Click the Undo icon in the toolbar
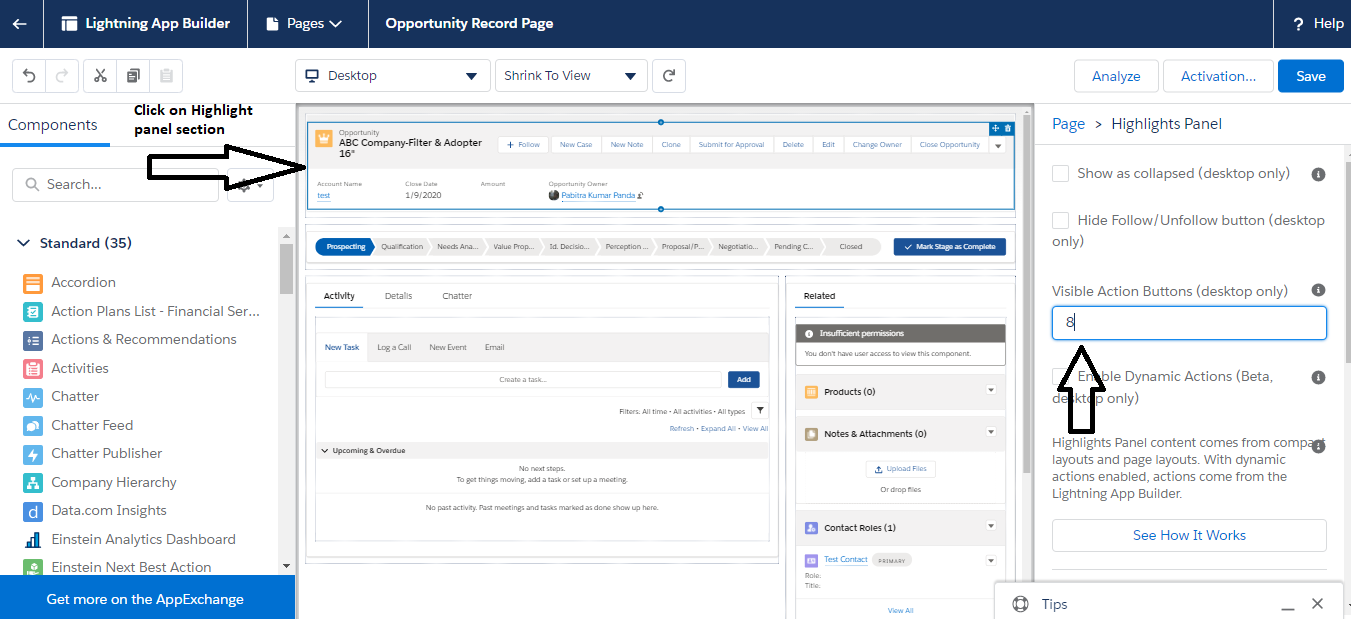 click(x=29, y=75)
